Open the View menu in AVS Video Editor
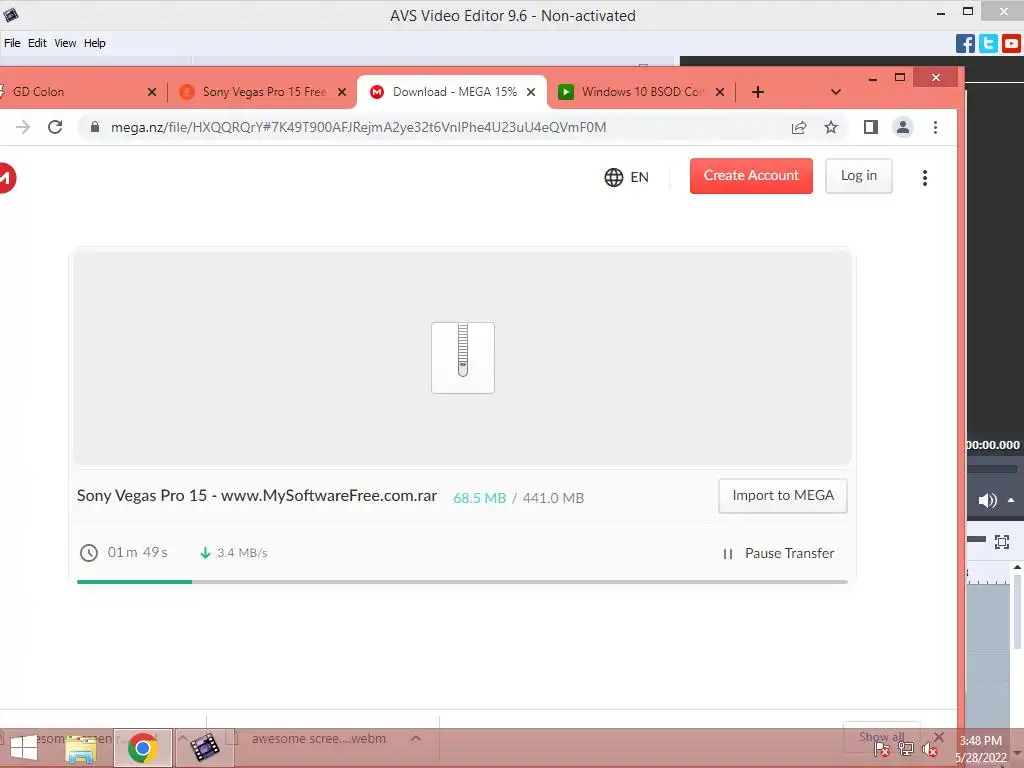The width and height of the screenshot is (1024, 768). tap(65, 43)
